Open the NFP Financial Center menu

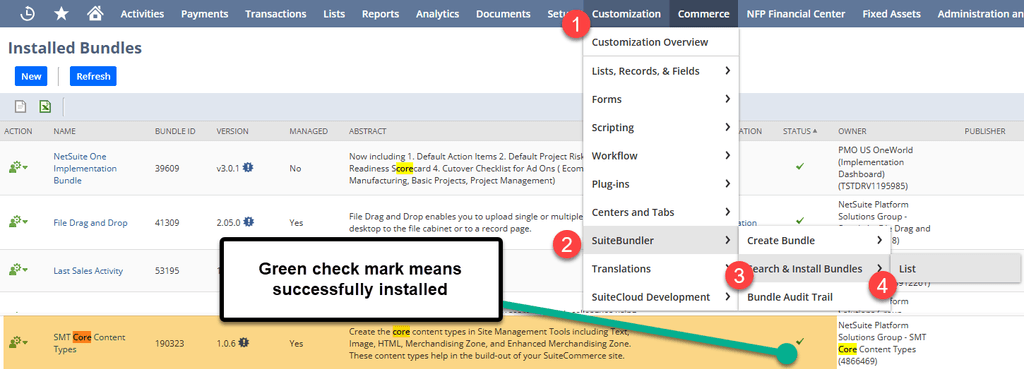795,13
